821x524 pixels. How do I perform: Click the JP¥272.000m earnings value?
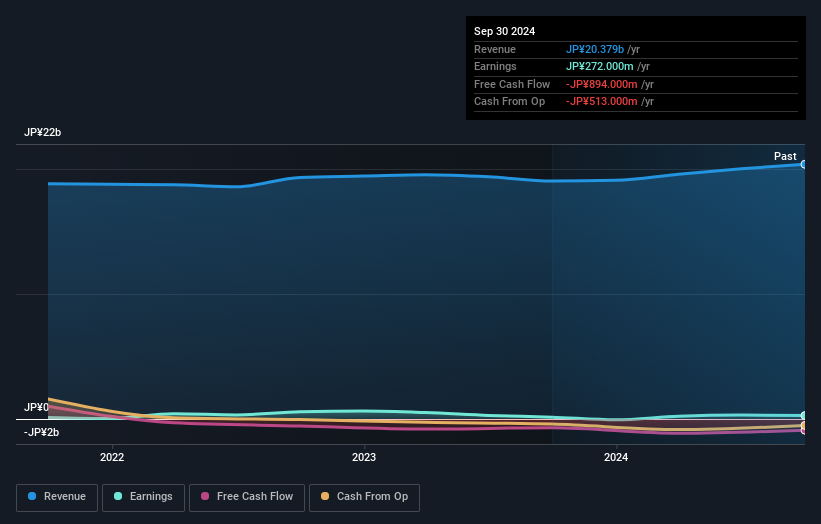(600, 66)
